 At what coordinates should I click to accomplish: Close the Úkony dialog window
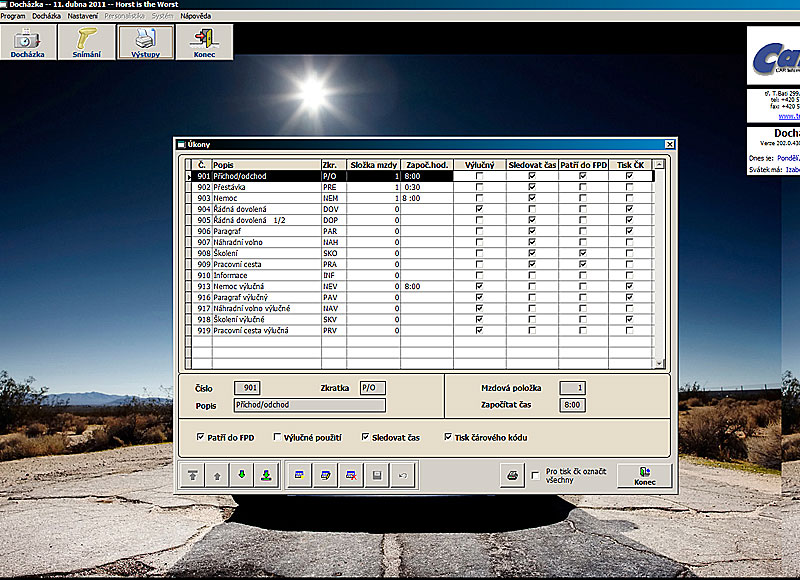[669, 144]
